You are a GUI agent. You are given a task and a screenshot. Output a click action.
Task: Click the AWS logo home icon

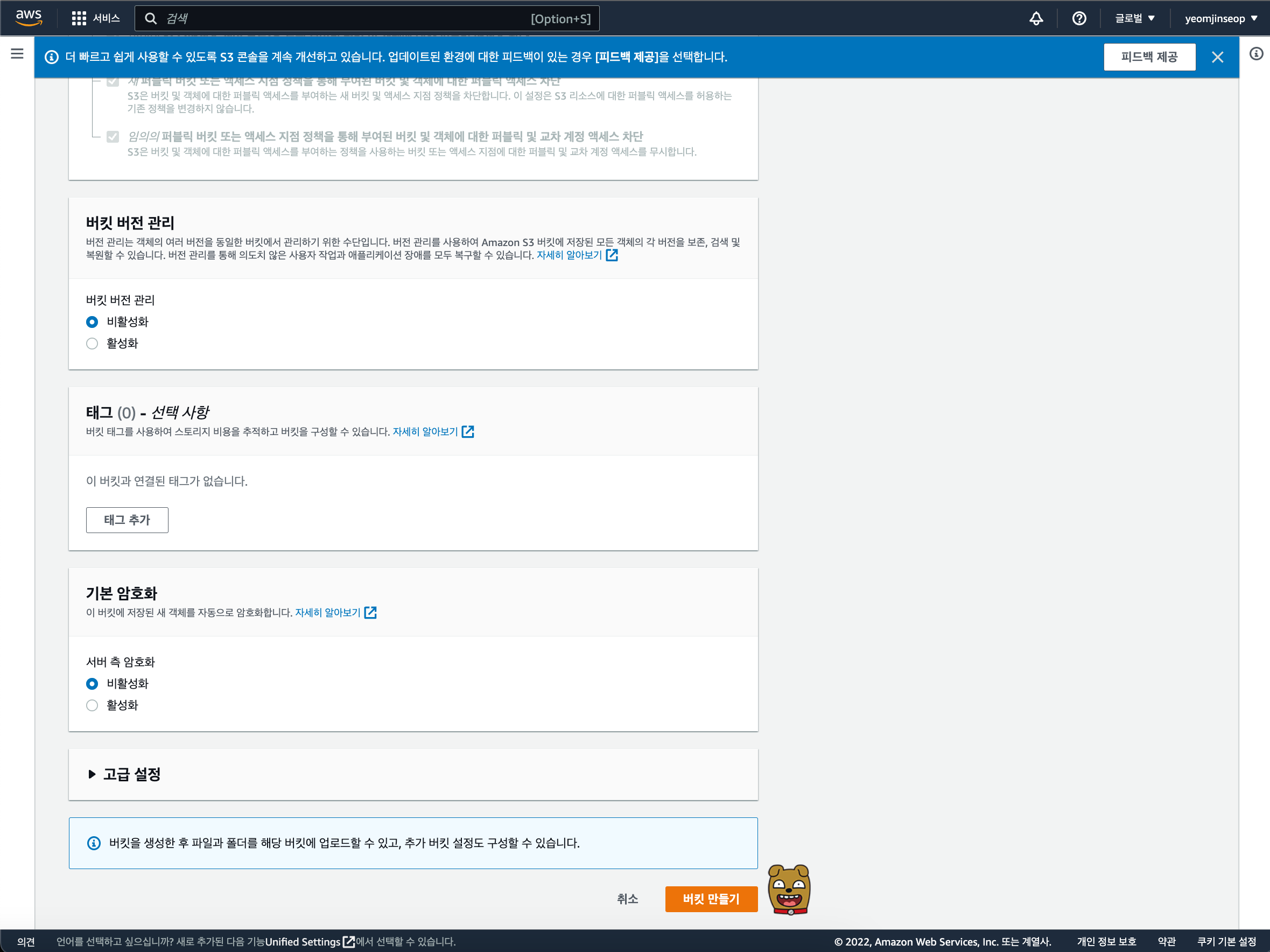(x=29, y=17)
